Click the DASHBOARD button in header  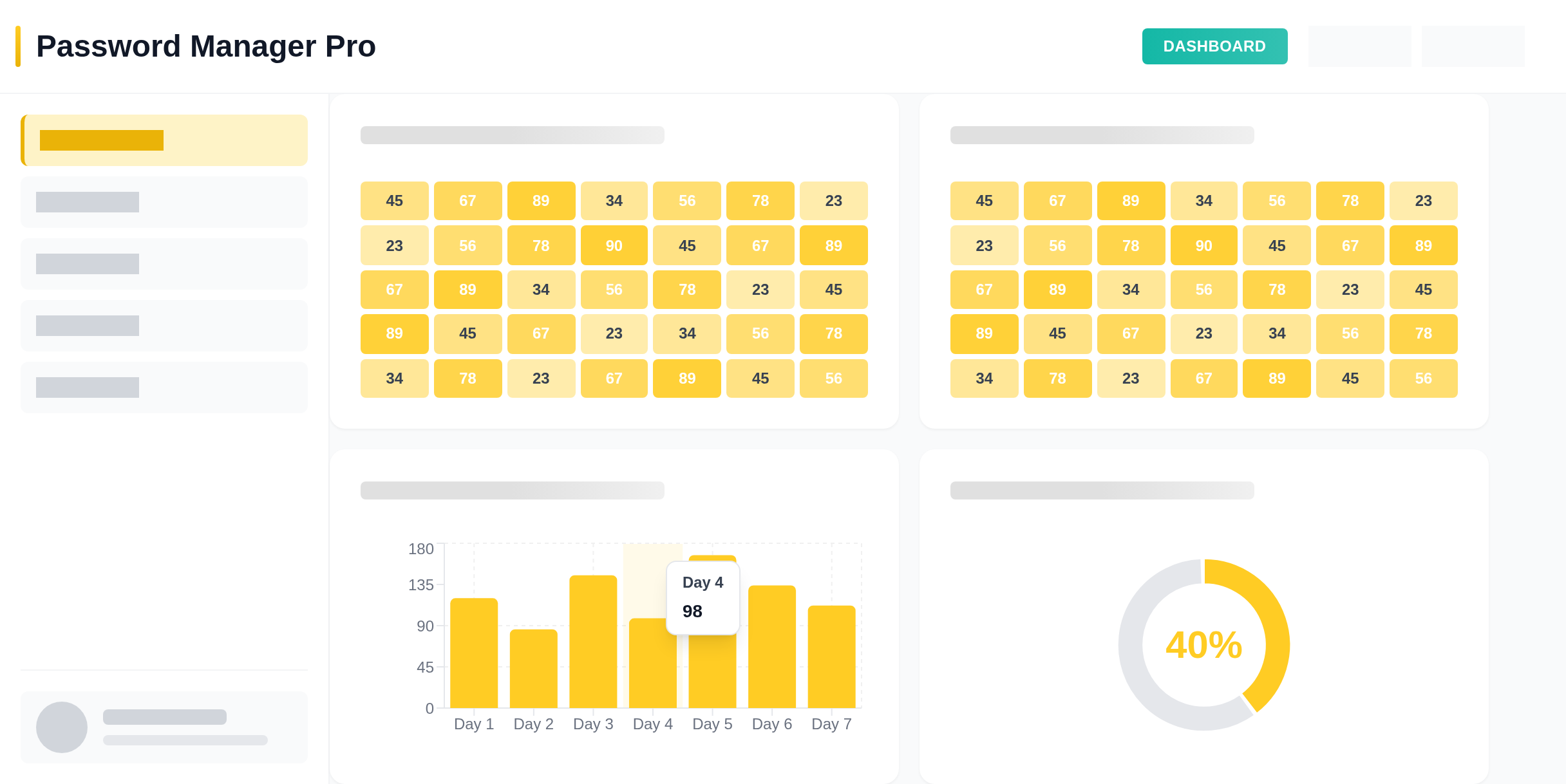click(x=1214, y=46)
